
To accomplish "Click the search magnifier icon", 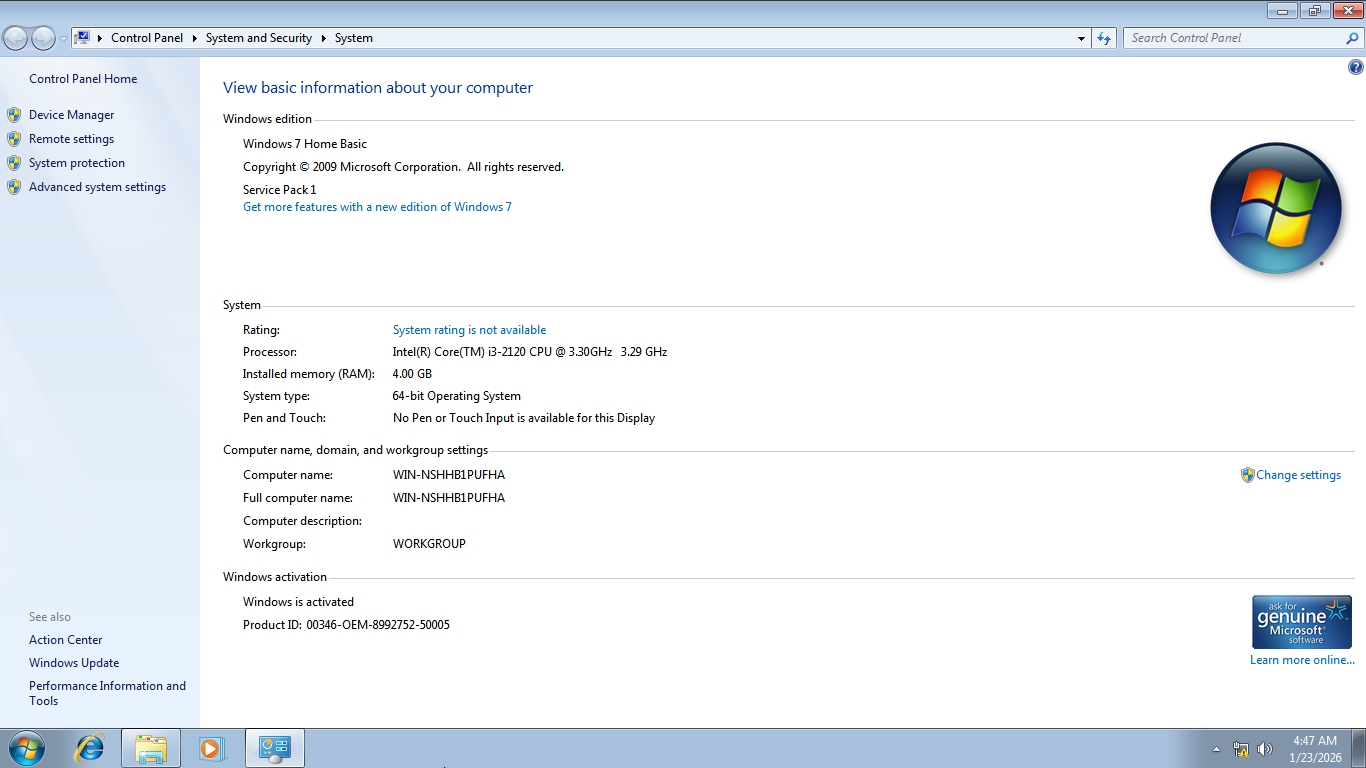I will [1353, 38].
